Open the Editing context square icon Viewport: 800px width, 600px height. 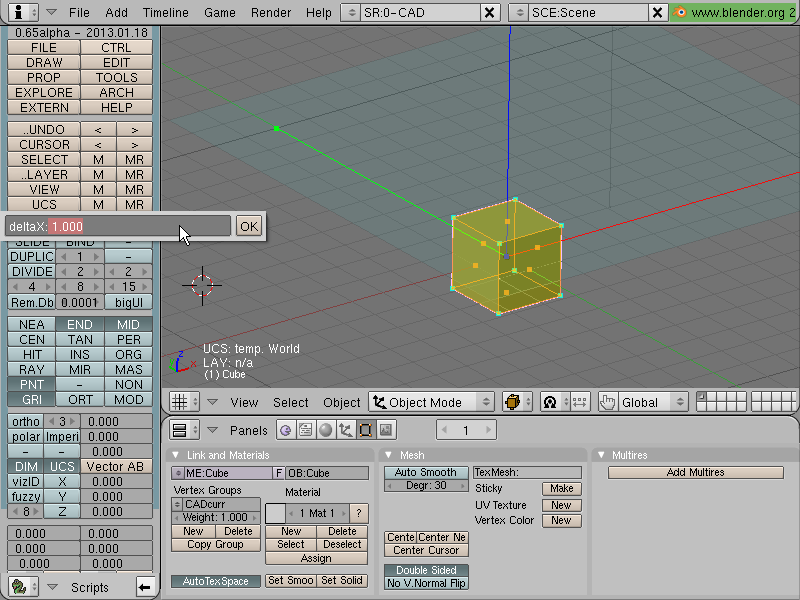(365, 430)
